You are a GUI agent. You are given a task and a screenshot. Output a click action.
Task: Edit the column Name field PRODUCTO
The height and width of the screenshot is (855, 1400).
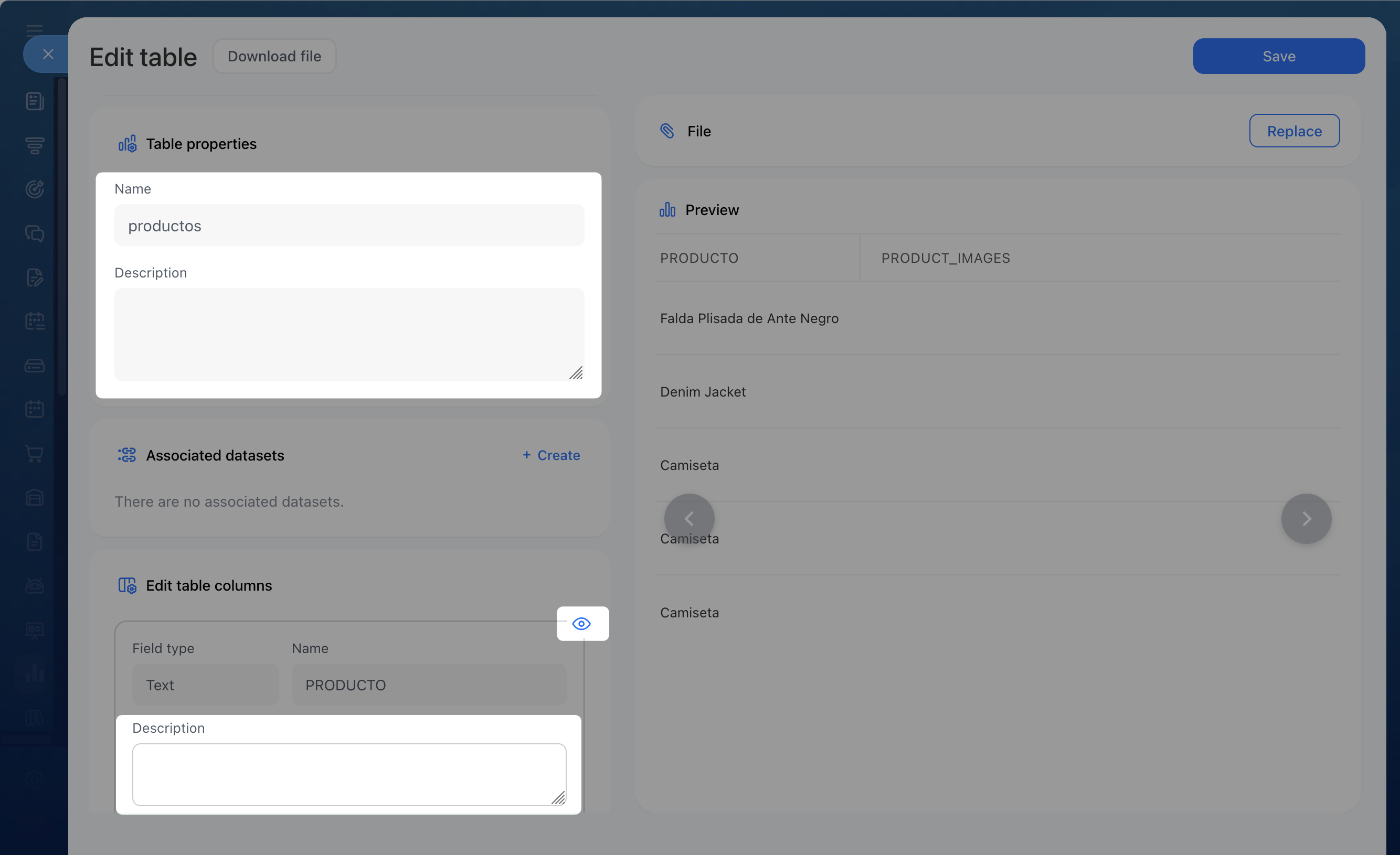(429, 685)
